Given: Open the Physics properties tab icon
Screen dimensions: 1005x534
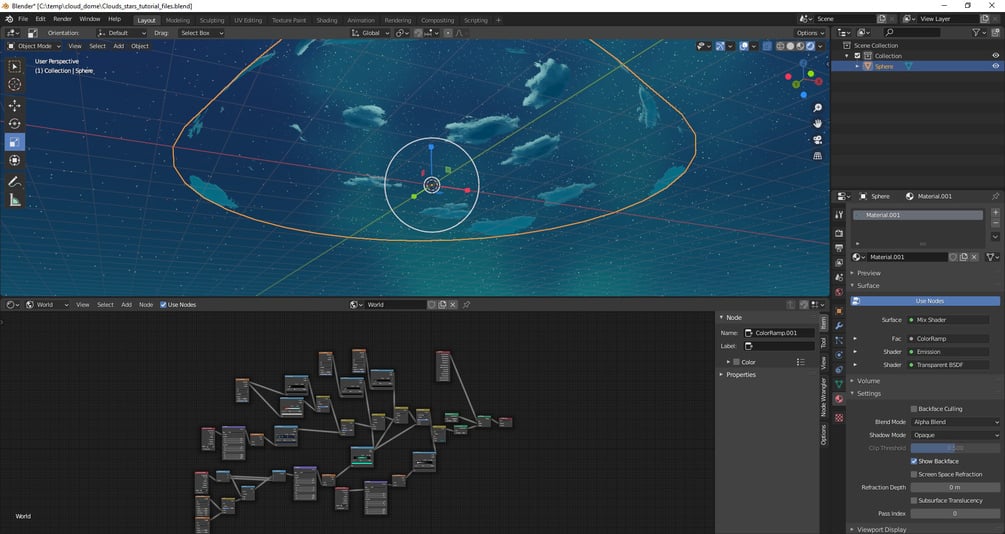Looking at the screenshot, I should 838,355.
